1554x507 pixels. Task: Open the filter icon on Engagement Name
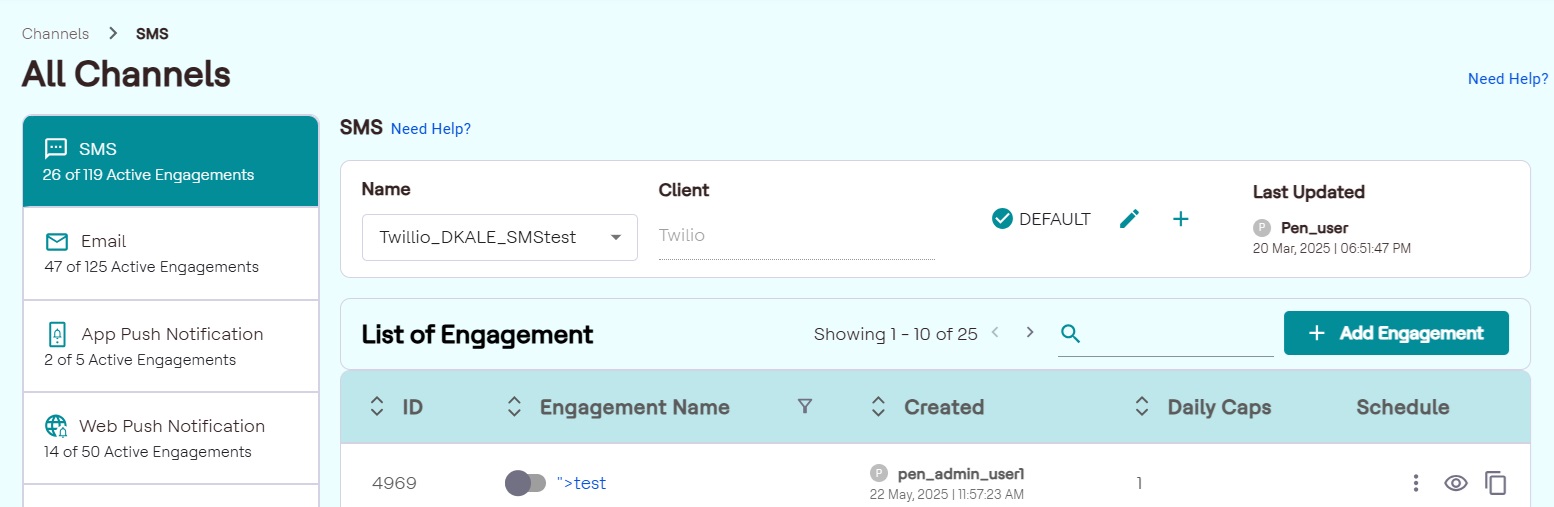tap(805, 406)
